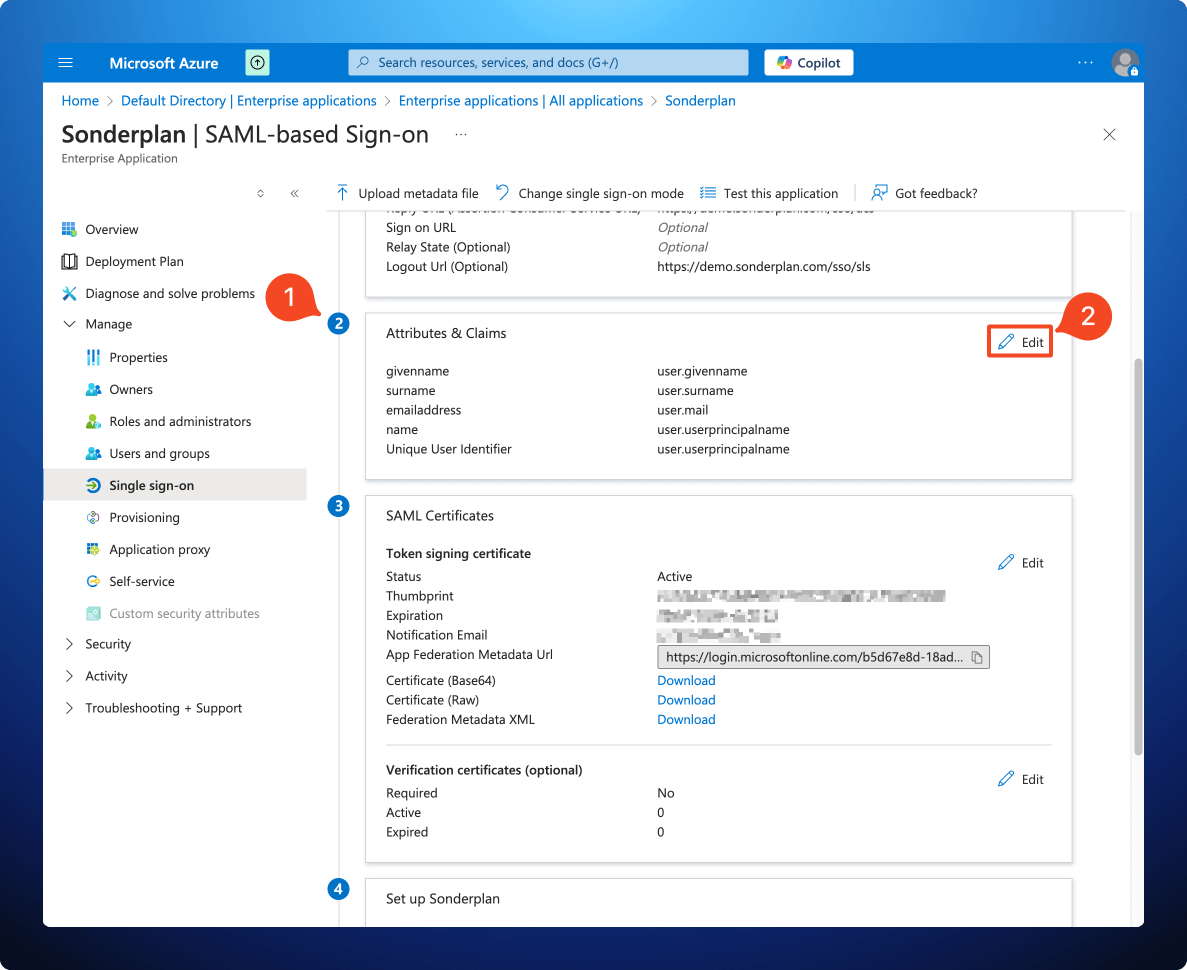The image size is (1187, 970).
Task: Click Edit for Attributes & Claims
Action: pyautogui.click(x=1019, y=341)
